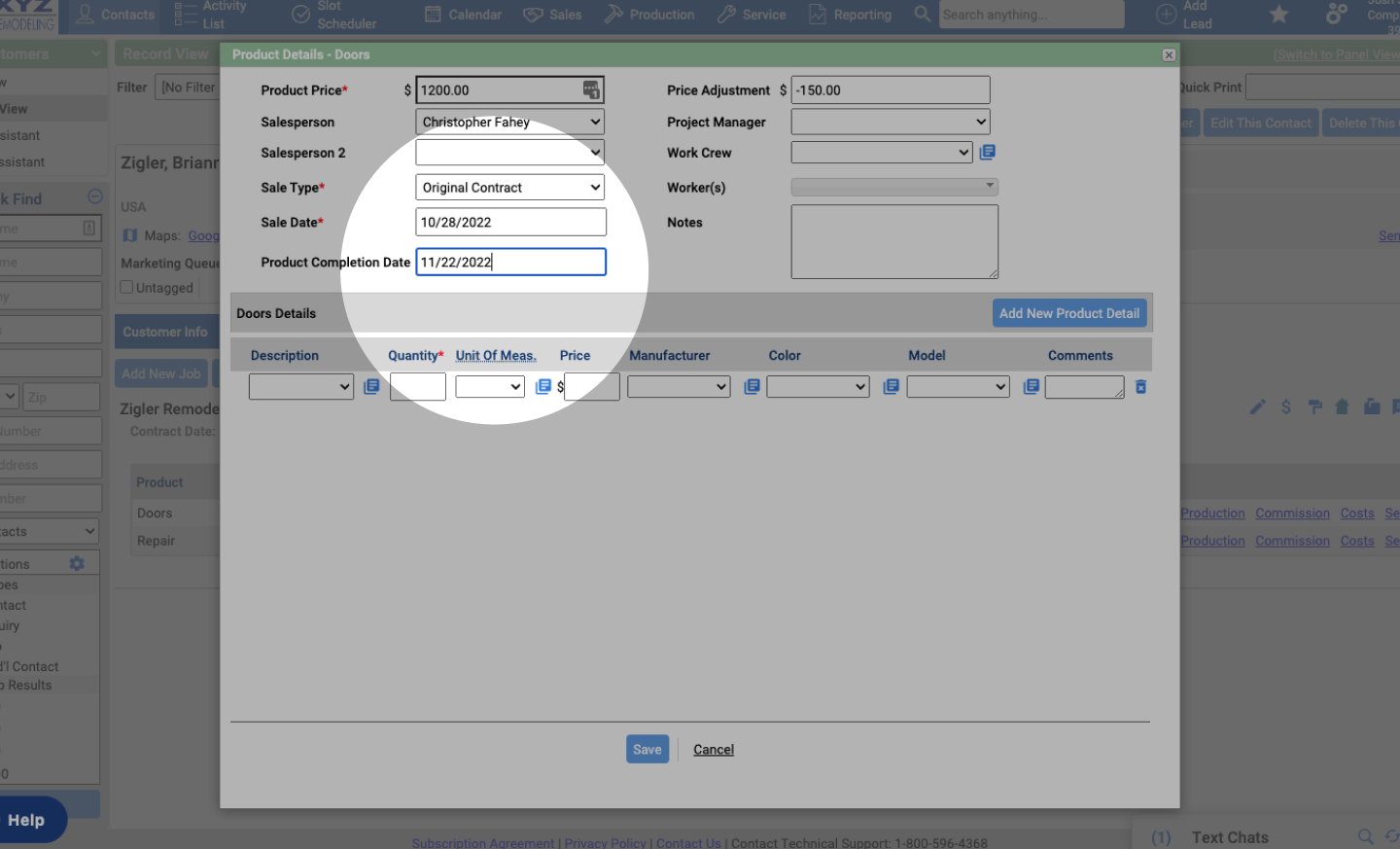
Task: Open the Salesperson dropdown
Action: [510, 122]
